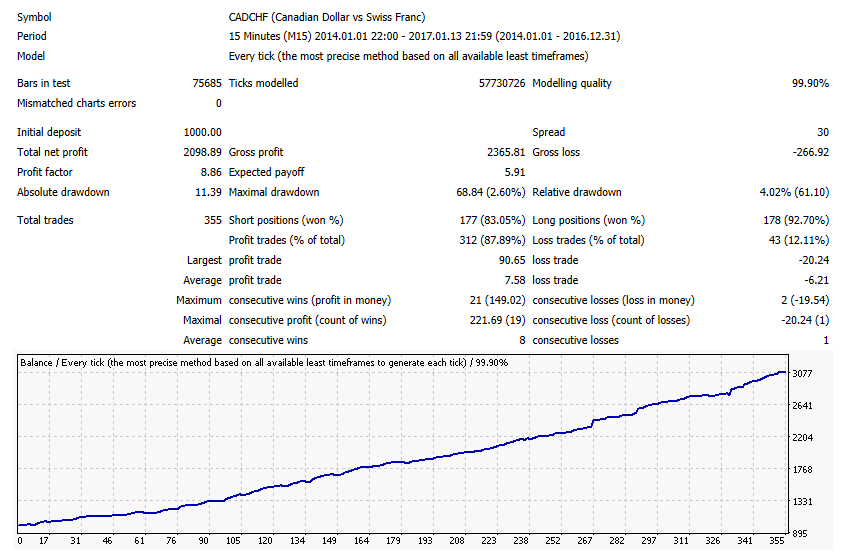The height and width of the screenshot is (552, 846).
Task: Click the Profit factor label
Action: click(x=44, y=172)
